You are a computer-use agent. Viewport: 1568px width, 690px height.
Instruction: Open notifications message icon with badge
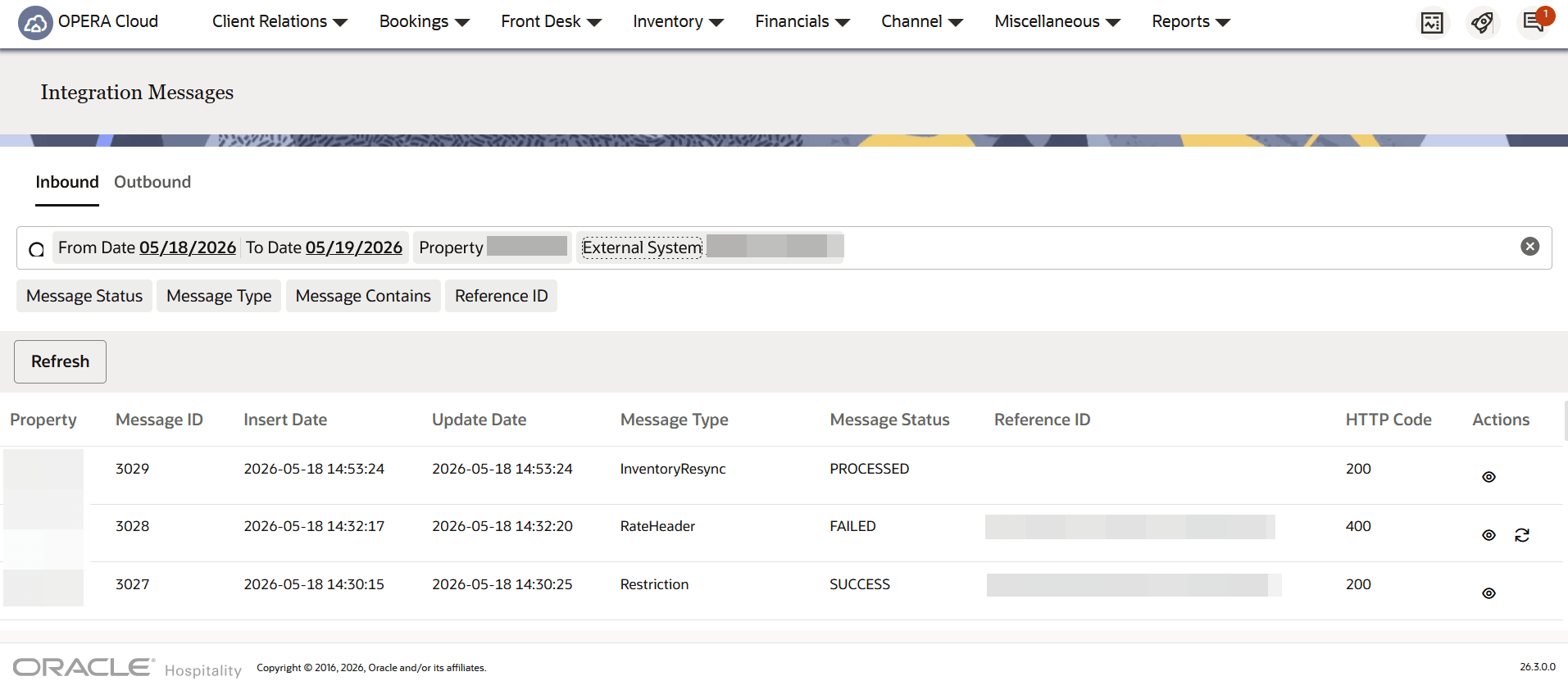[x=1533, y=22]
